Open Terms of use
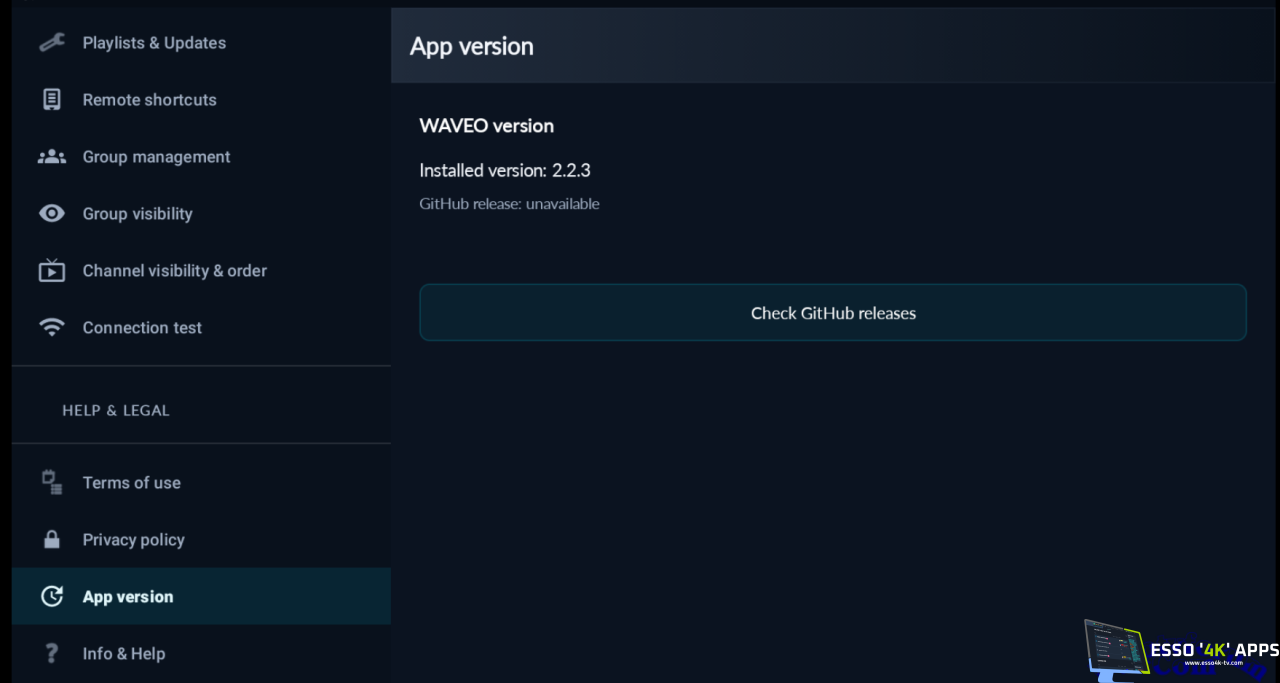 coord(201,483)
